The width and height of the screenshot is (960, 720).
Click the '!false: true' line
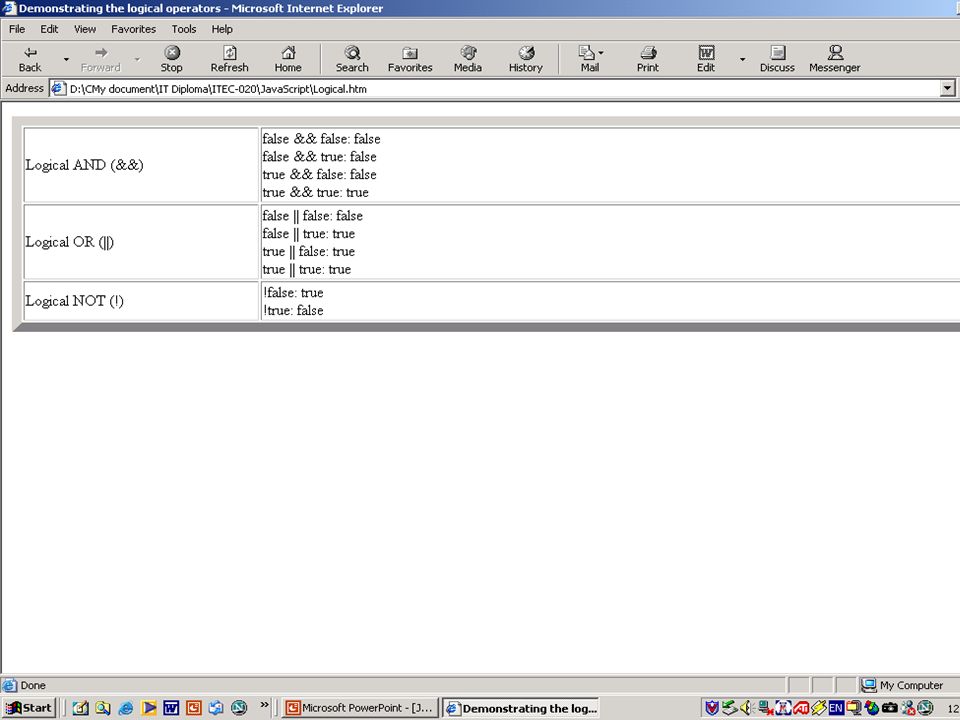click(x=293, y=293)
